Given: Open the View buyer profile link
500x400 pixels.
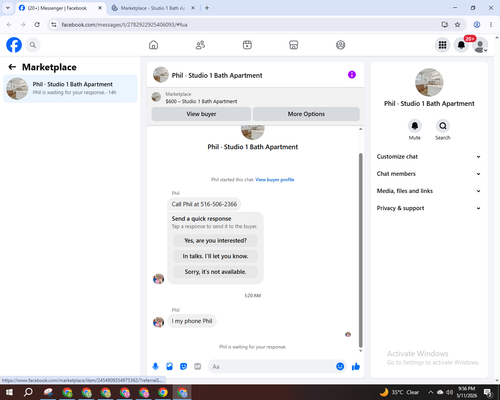Looking at the screenshot, I should click(x=275, y=180).
